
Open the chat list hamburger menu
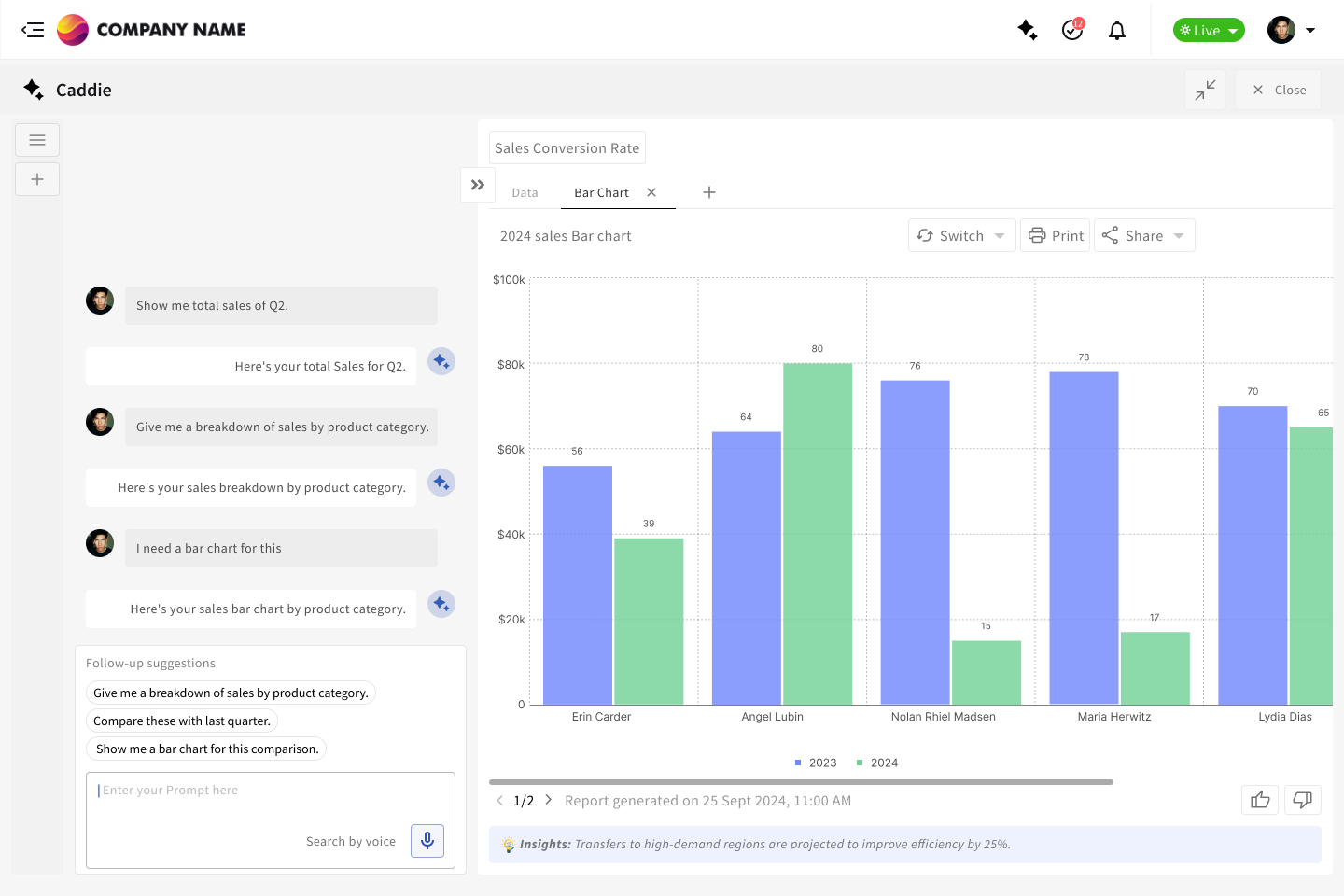point(37,140)
